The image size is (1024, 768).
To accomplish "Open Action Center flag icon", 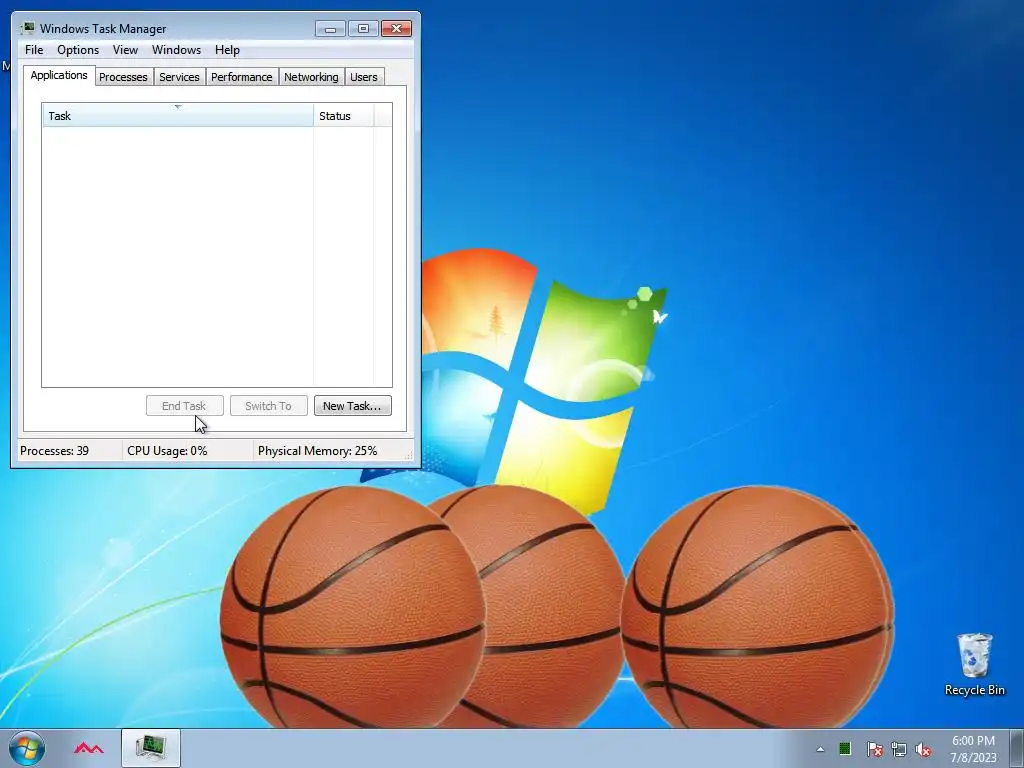I will pos(874,749).
